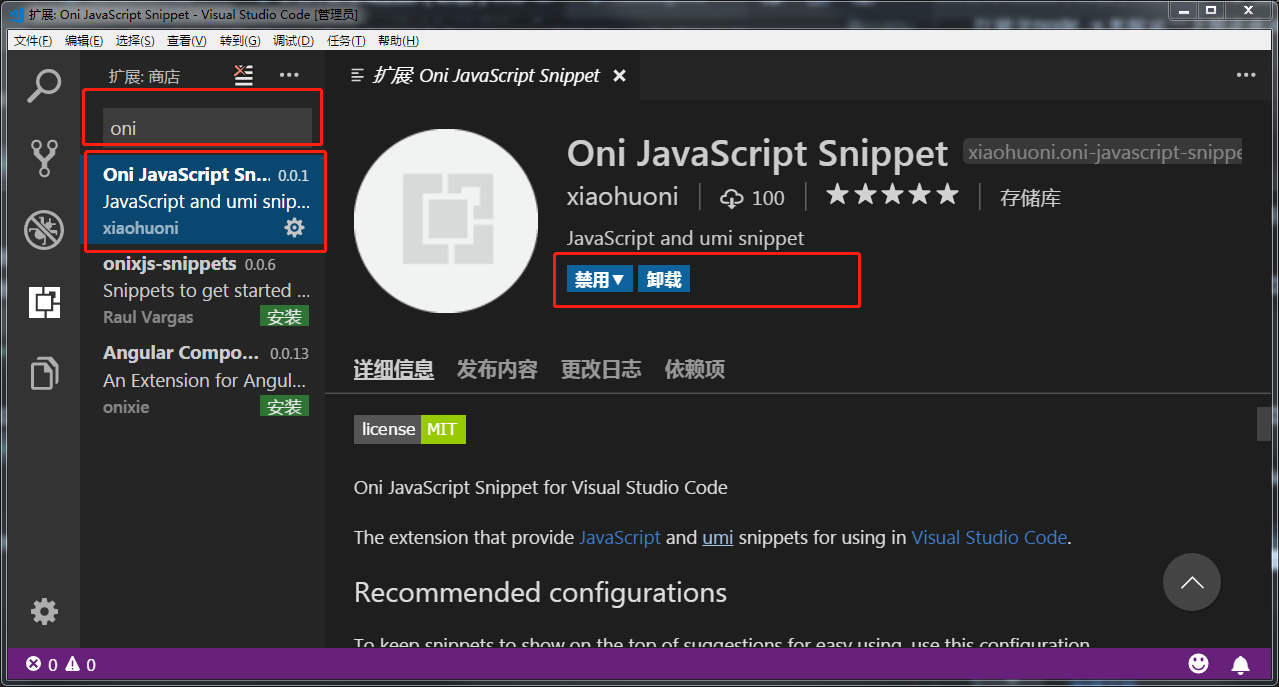Click the download count cloud icon

coord(732,198)
